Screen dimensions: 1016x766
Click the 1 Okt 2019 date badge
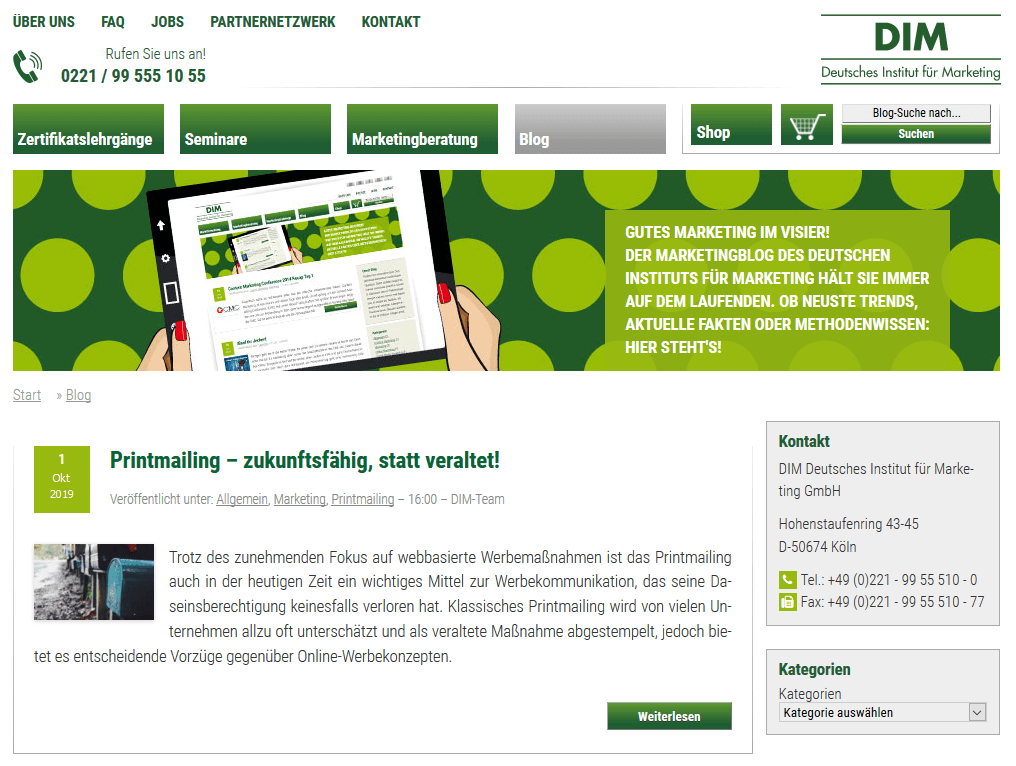62,480
